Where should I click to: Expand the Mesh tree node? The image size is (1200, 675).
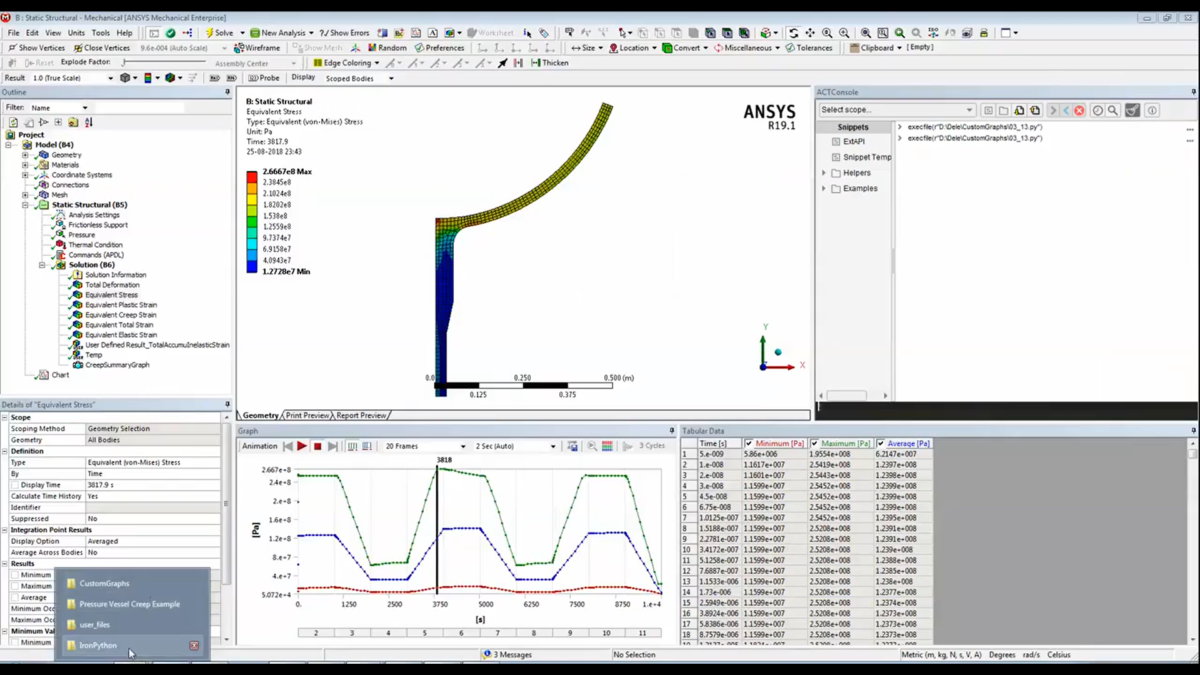(x=26, y=195)
